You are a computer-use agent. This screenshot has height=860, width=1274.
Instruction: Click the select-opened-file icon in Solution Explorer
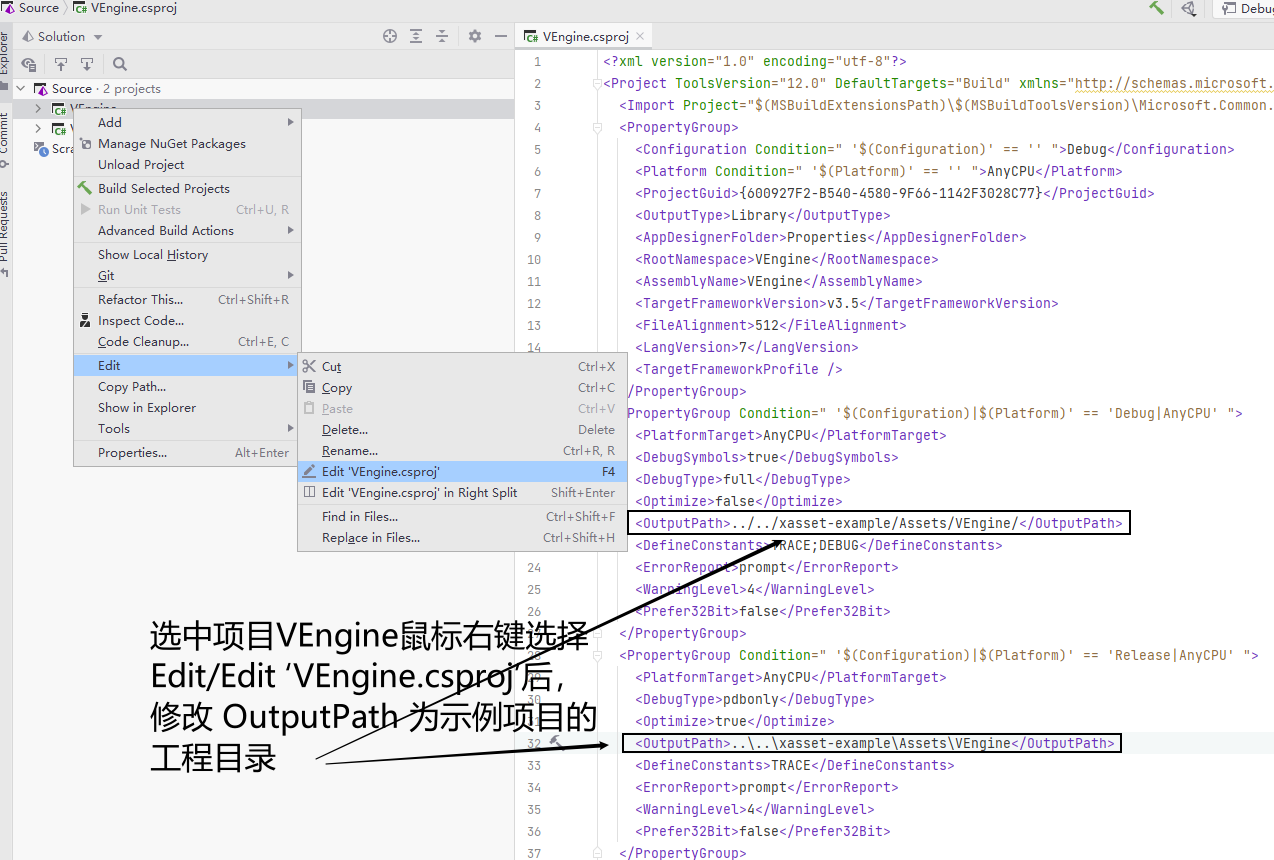[x=28, y=64]
